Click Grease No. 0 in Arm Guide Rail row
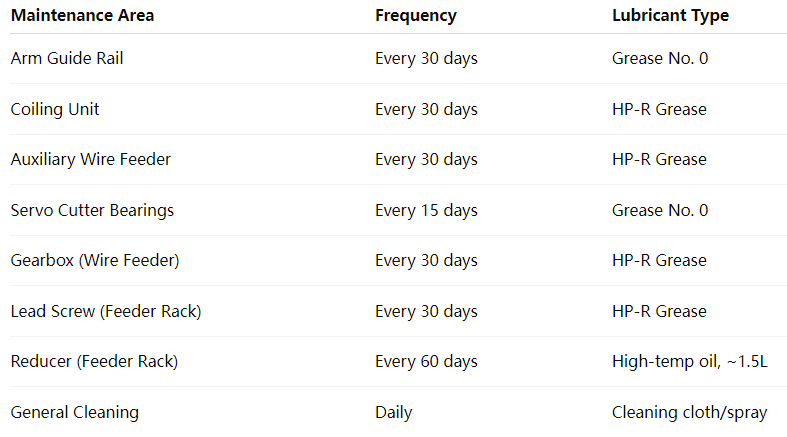787x437 pixels. click(x=660, y=58)
